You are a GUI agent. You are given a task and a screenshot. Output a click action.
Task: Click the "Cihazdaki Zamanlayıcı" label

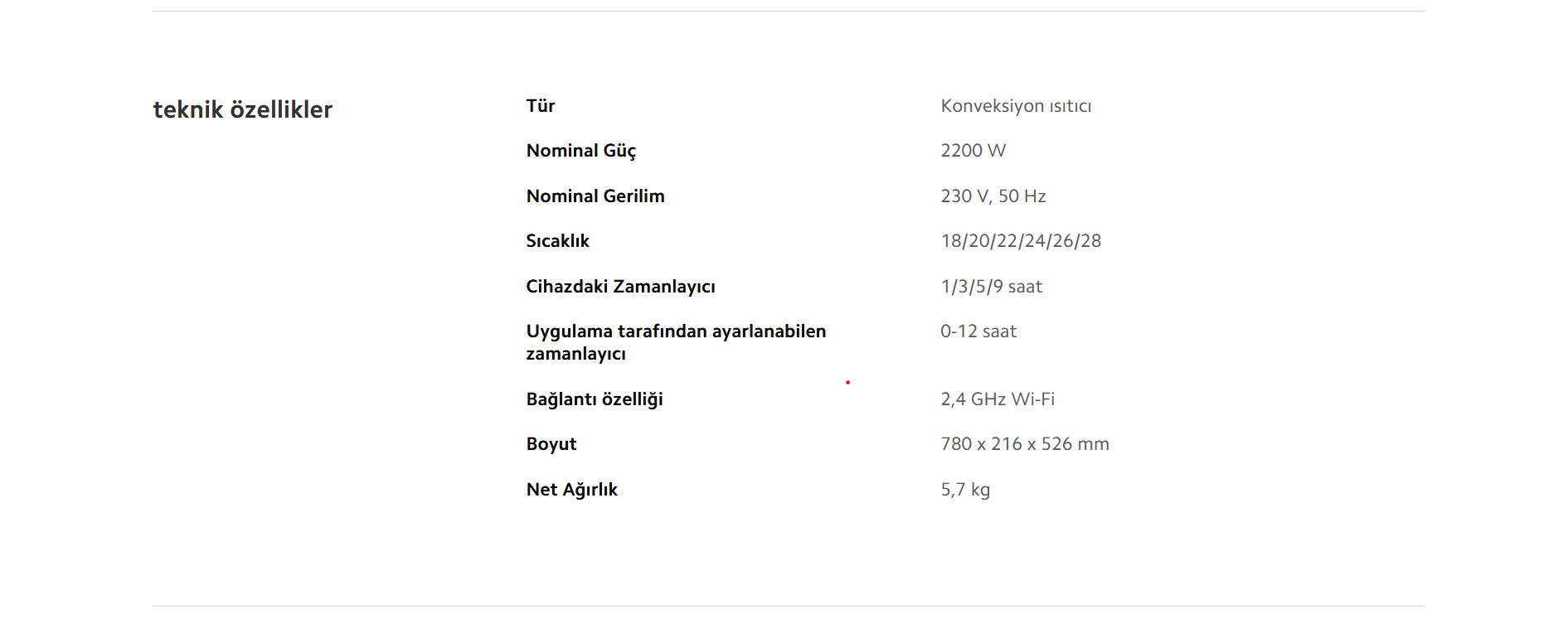(620, 287)
